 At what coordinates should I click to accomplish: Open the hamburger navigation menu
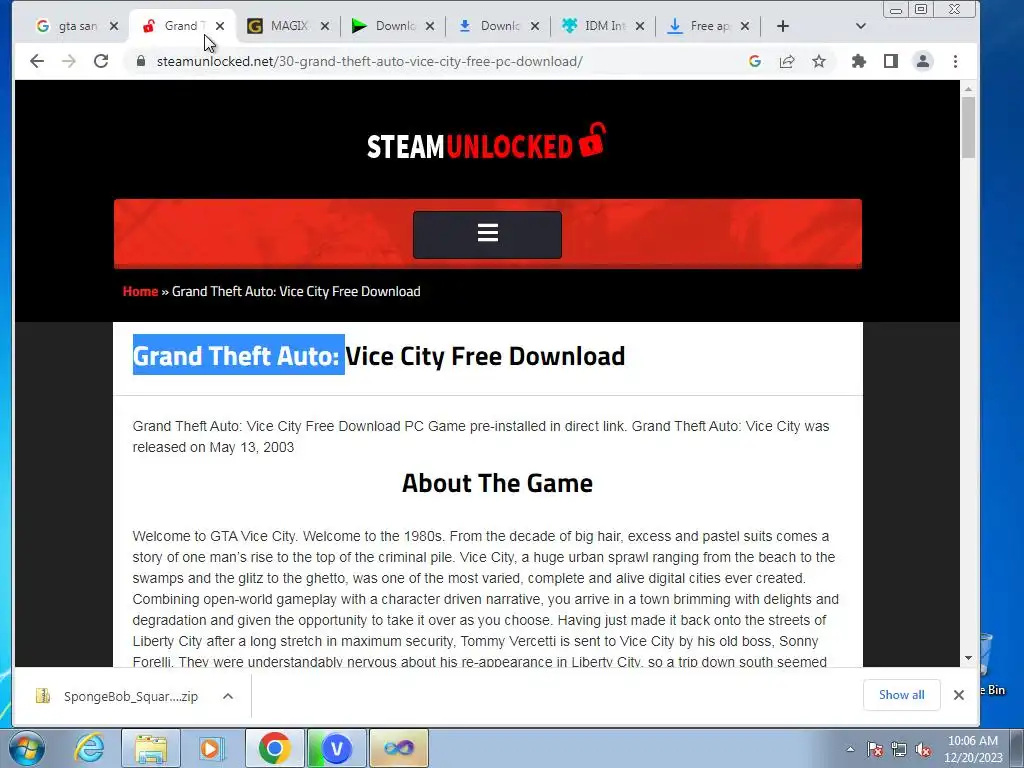click(487, 234)
